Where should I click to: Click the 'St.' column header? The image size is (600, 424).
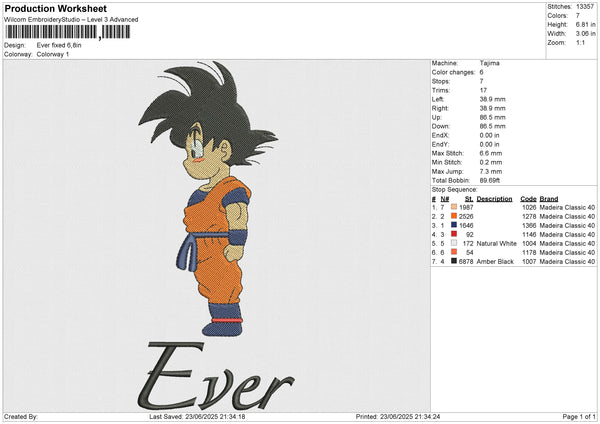pos(469,199)
